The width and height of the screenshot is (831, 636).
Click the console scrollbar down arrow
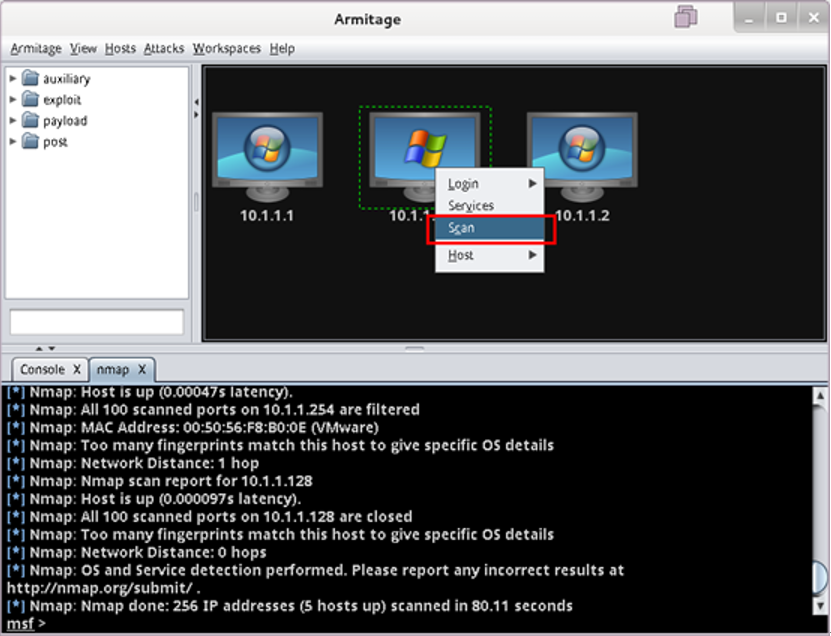820,606
